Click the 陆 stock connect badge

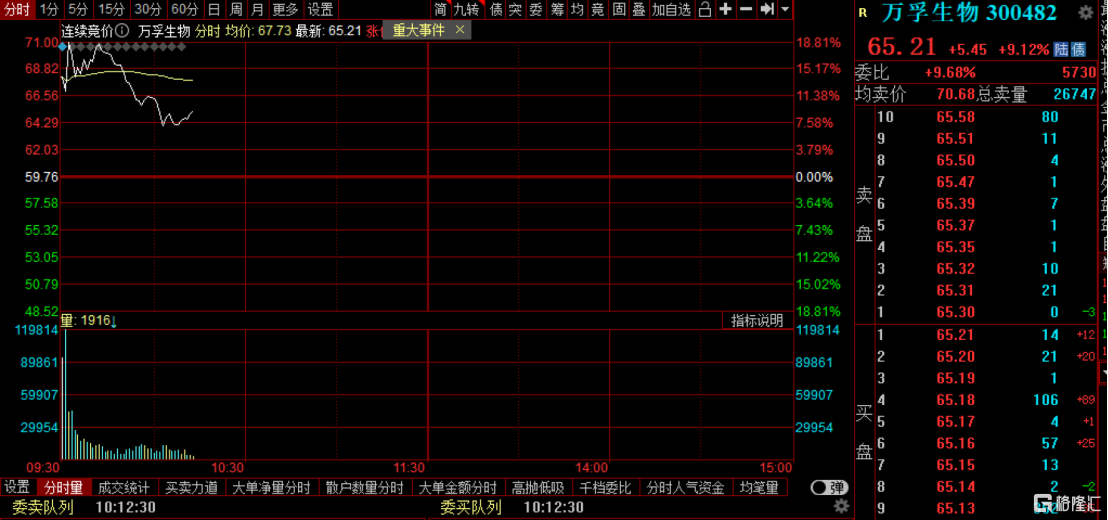tap(1061, 49)
